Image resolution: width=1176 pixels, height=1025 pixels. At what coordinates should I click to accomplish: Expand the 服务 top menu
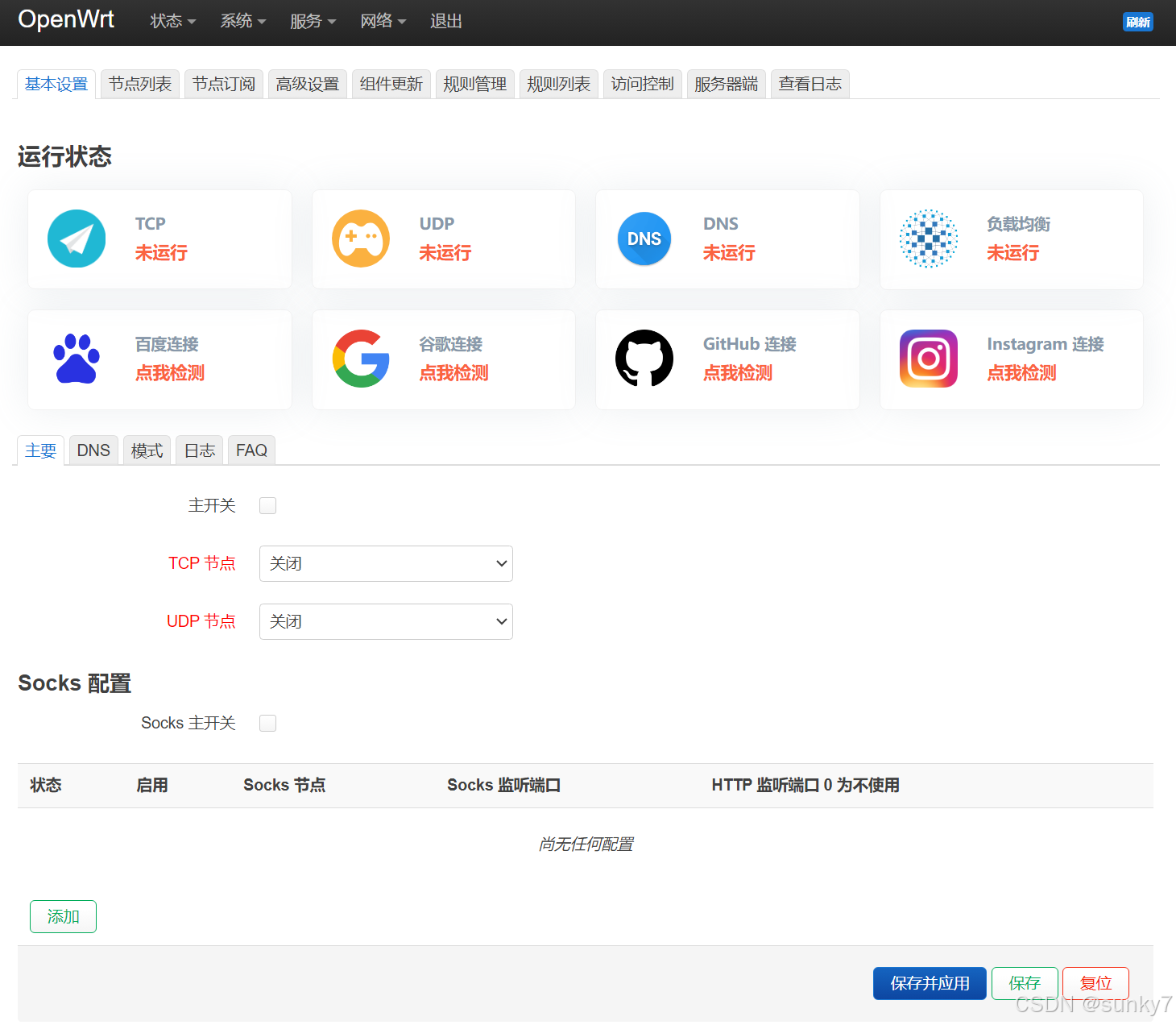(x=313, y=21)
